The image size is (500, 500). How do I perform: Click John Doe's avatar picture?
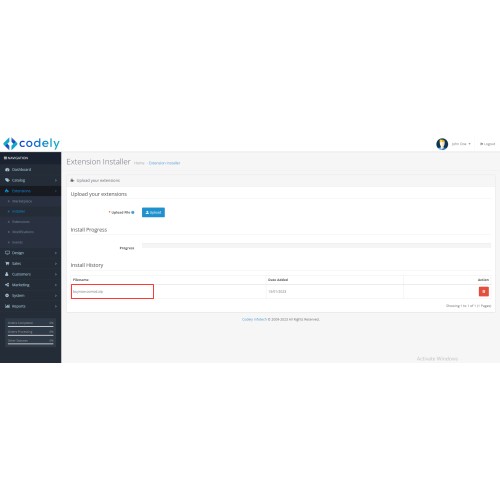pyautogui.click(x=442, y=144)
